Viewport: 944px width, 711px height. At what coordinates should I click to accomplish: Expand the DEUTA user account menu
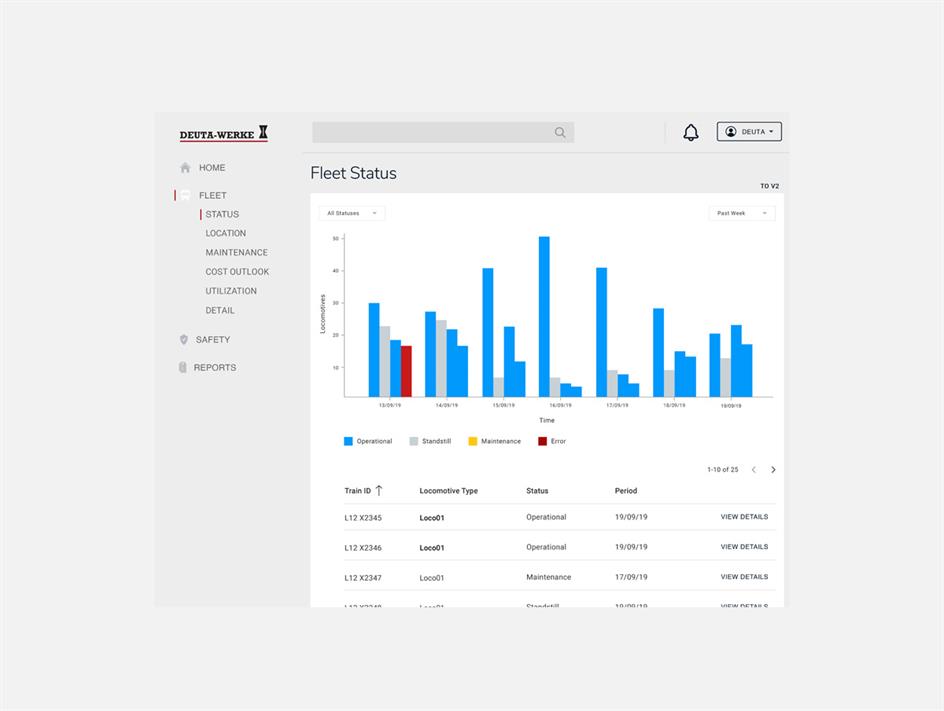point(749,132)
